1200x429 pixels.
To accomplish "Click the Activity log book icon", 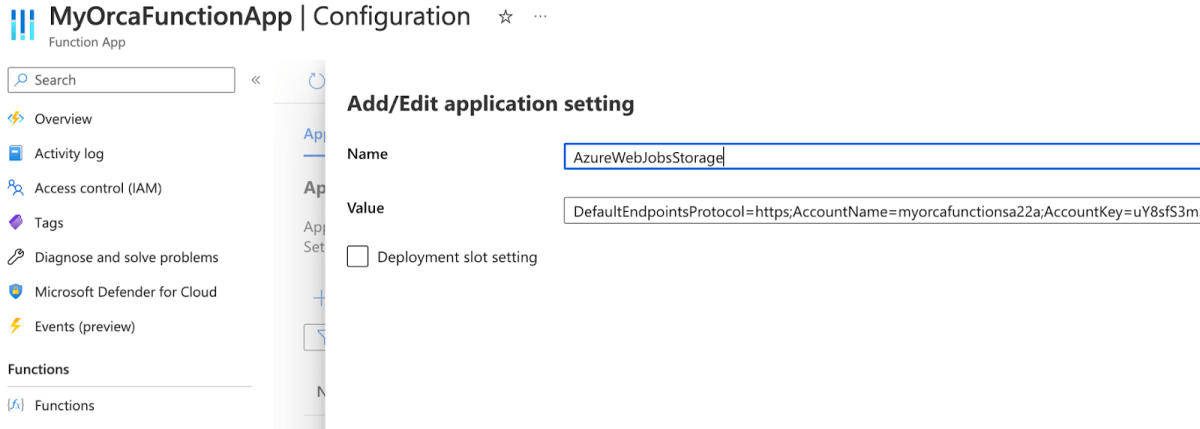I will click(x=15, y=153).
